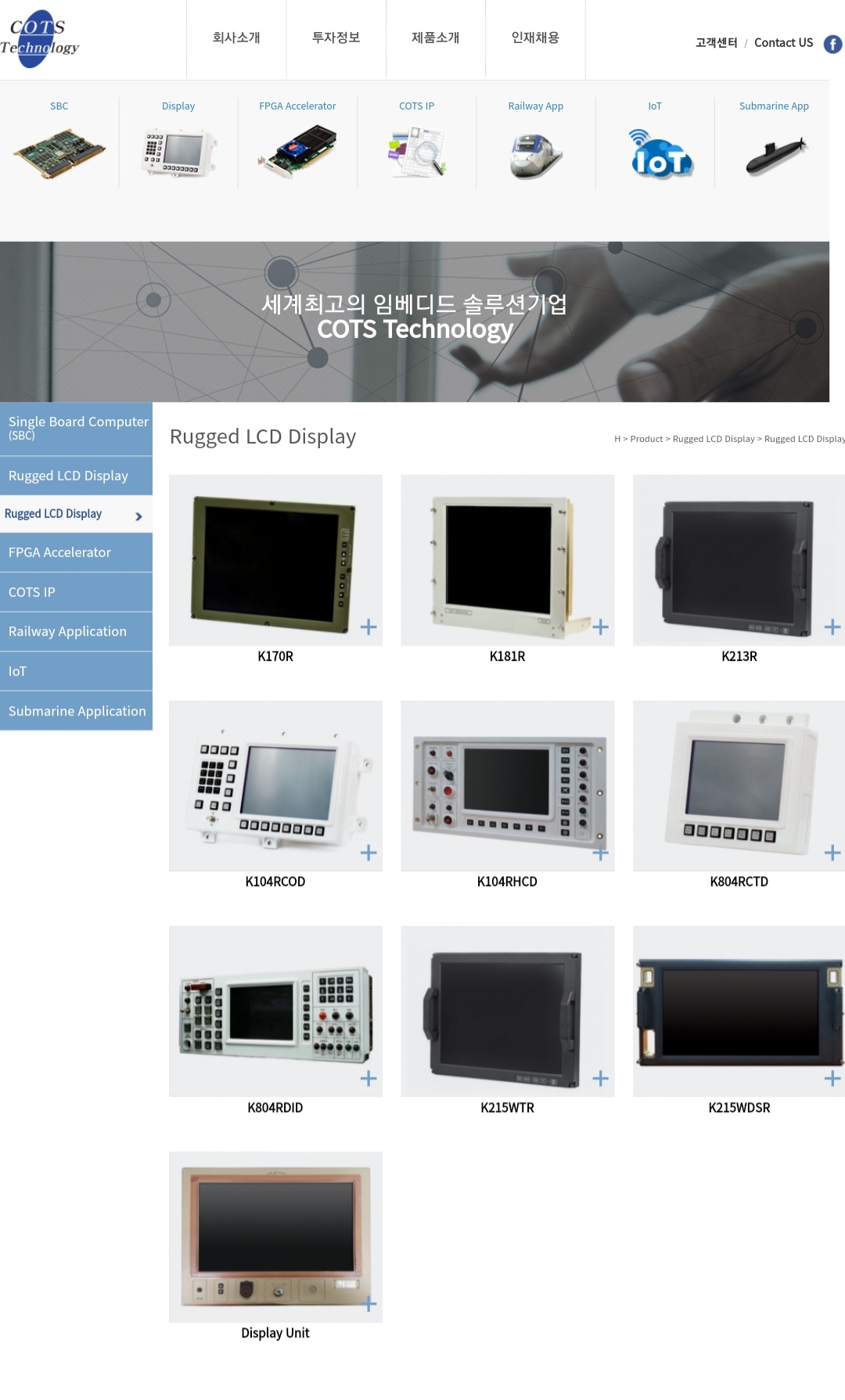
Task: Click plus icon on K215WDSR card
Action: (832, 1079)
